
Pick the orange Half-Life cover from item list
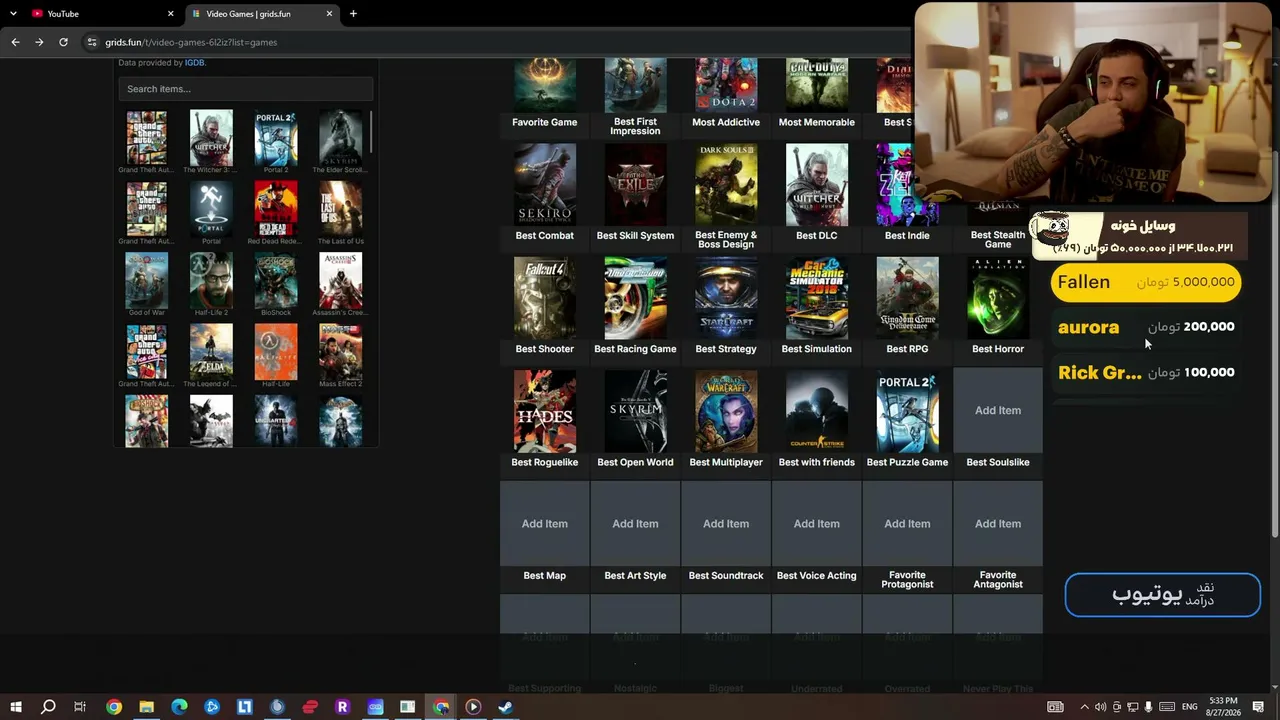[x=276, y=352]
